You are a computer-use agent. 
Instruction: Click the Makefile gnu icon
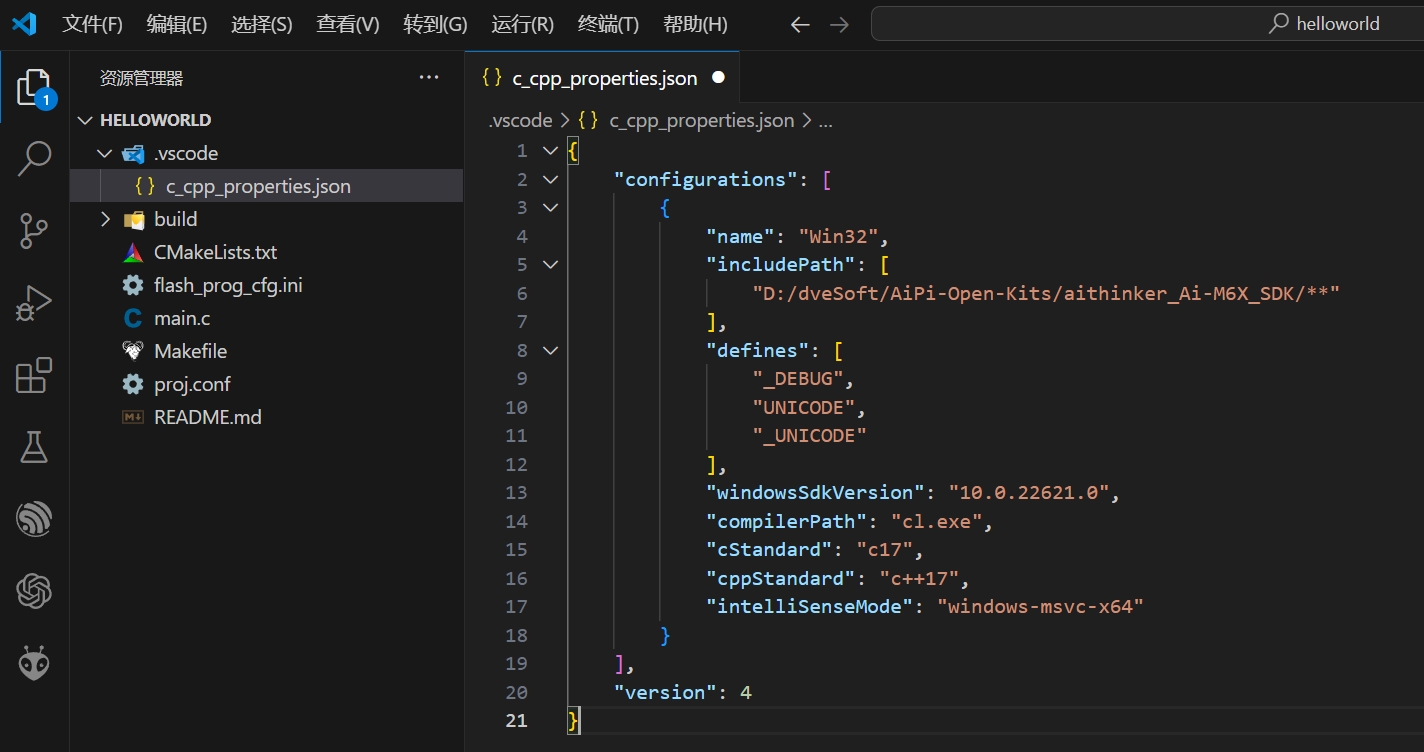[133, 351]
